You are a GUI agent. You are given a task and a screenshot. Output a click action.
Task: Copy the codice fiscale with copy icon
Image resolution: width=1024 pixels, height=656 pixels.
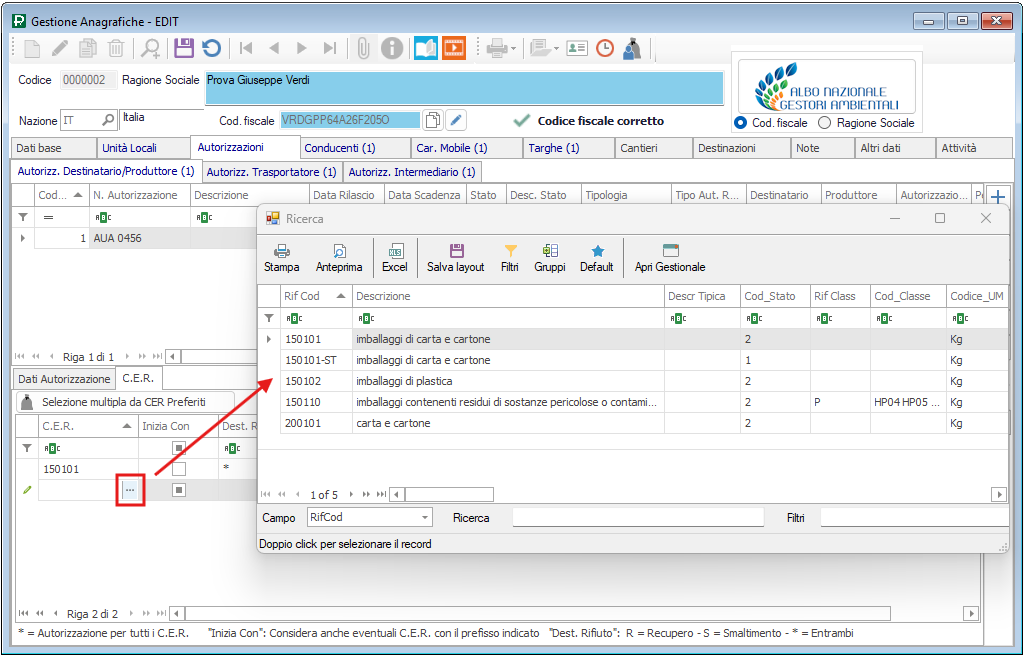(433, 120)
